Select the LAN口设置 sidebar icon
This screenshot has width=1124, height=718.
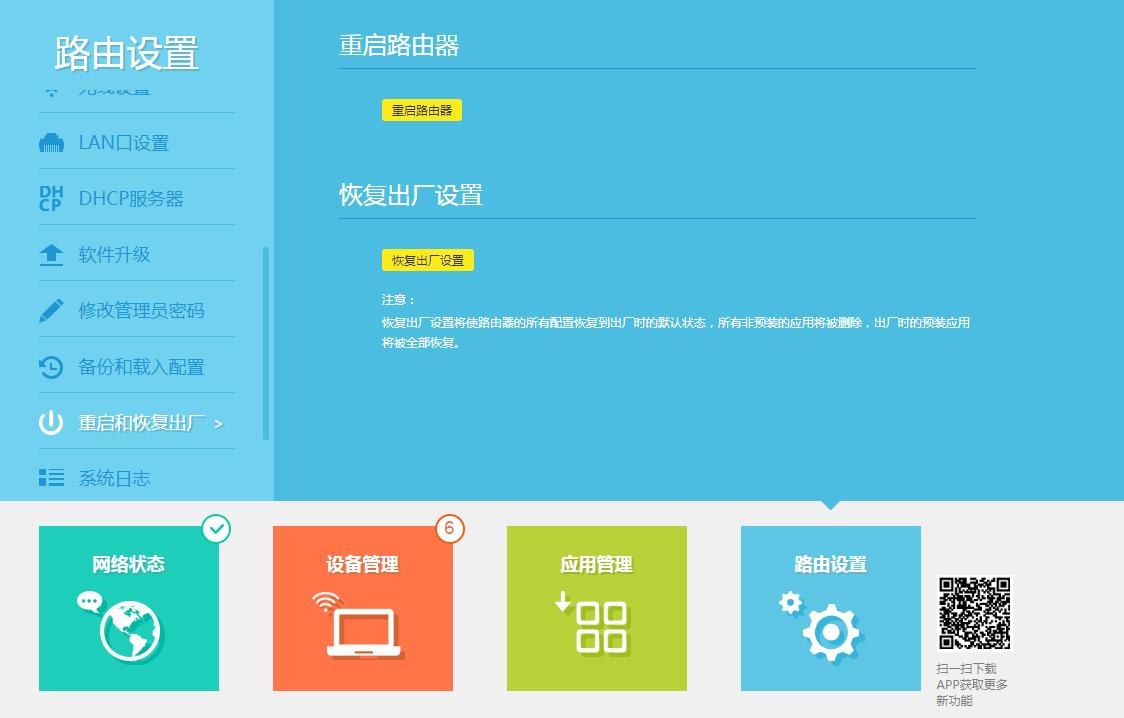(x=51, y=142)
